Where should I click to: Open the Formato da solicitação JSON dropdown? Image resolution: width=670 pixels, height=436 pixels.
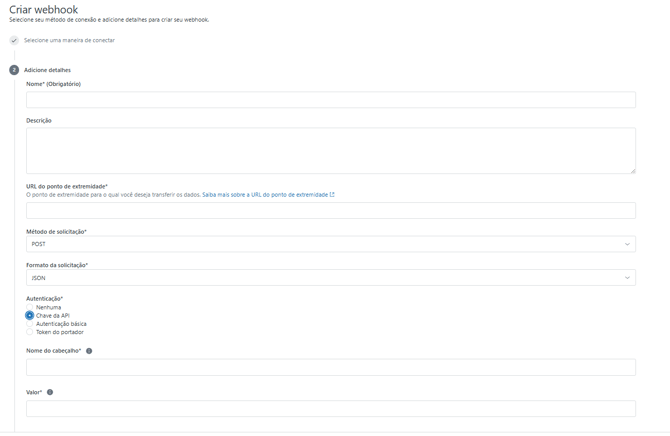pos(331,278)
